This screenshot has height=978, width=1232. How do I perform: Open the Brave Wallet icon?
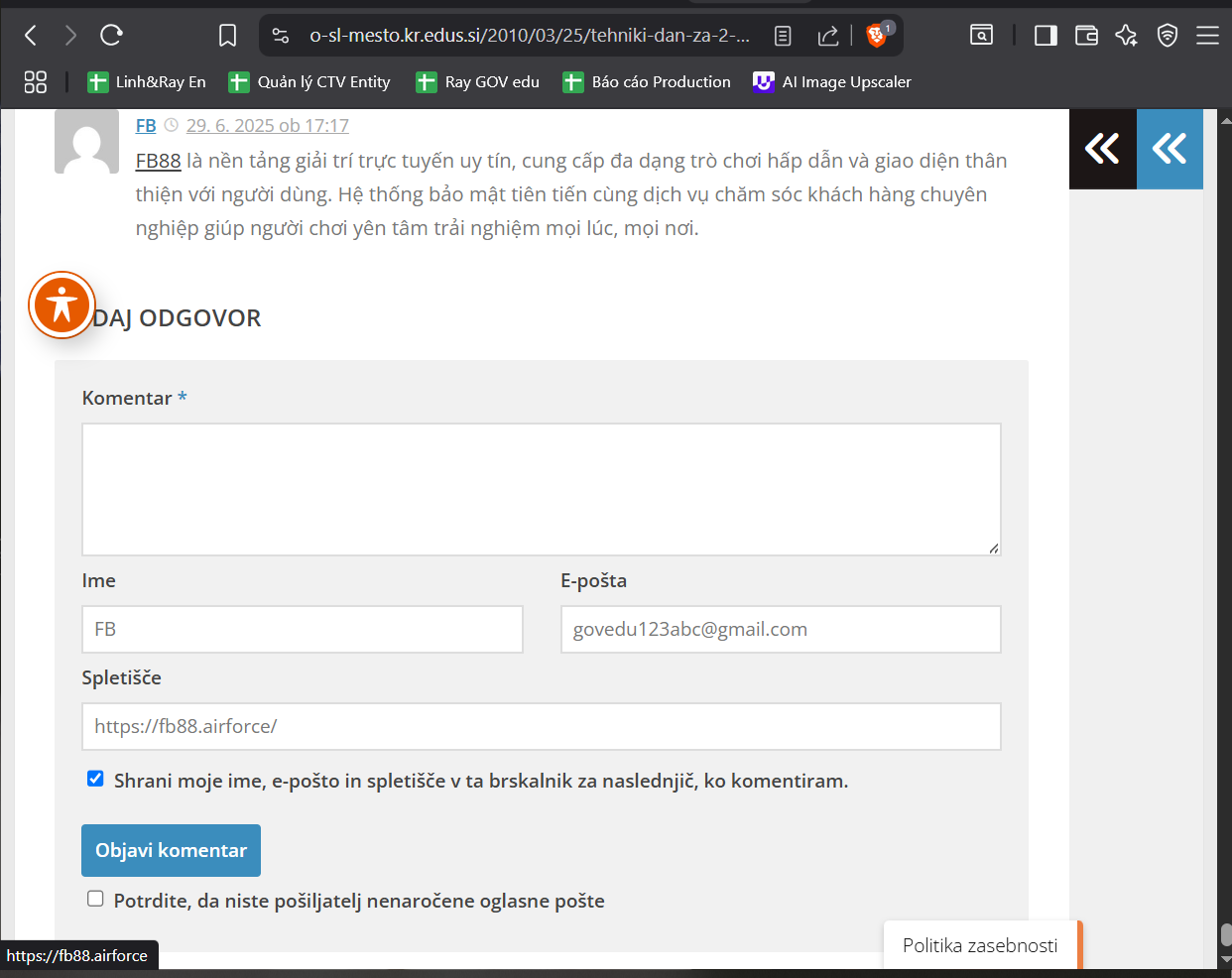click(x=1086, y=36)
